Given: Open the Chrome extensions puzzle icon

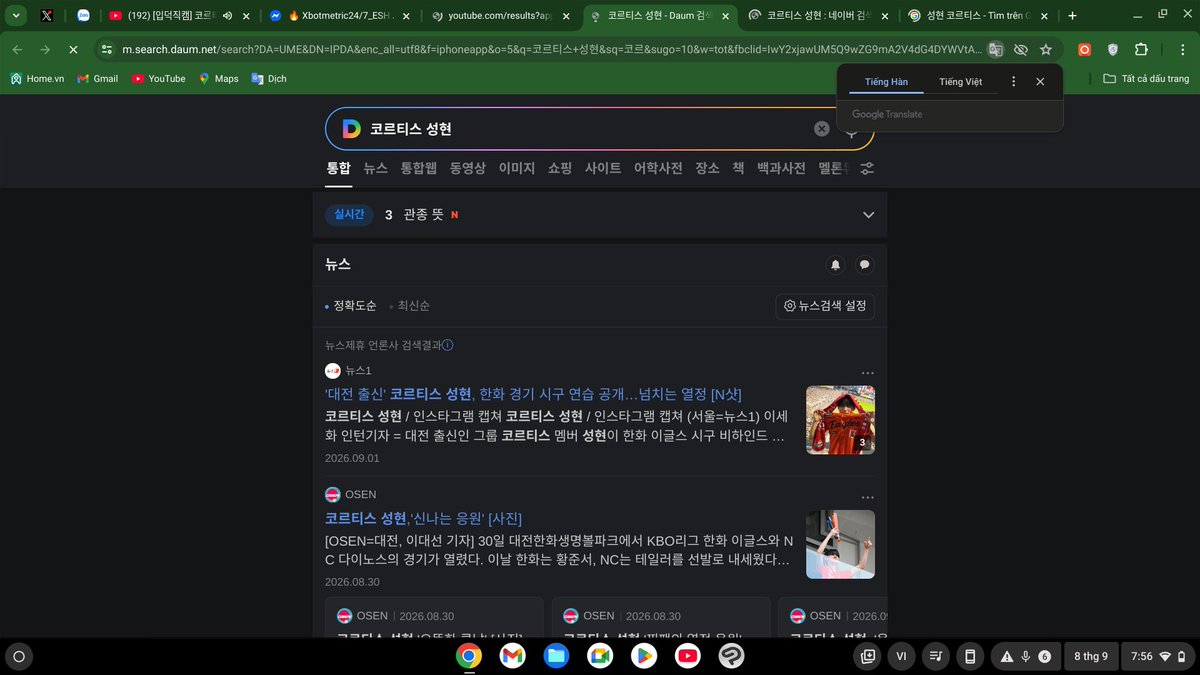Looking at the screenshot, I should (1141, 49).
